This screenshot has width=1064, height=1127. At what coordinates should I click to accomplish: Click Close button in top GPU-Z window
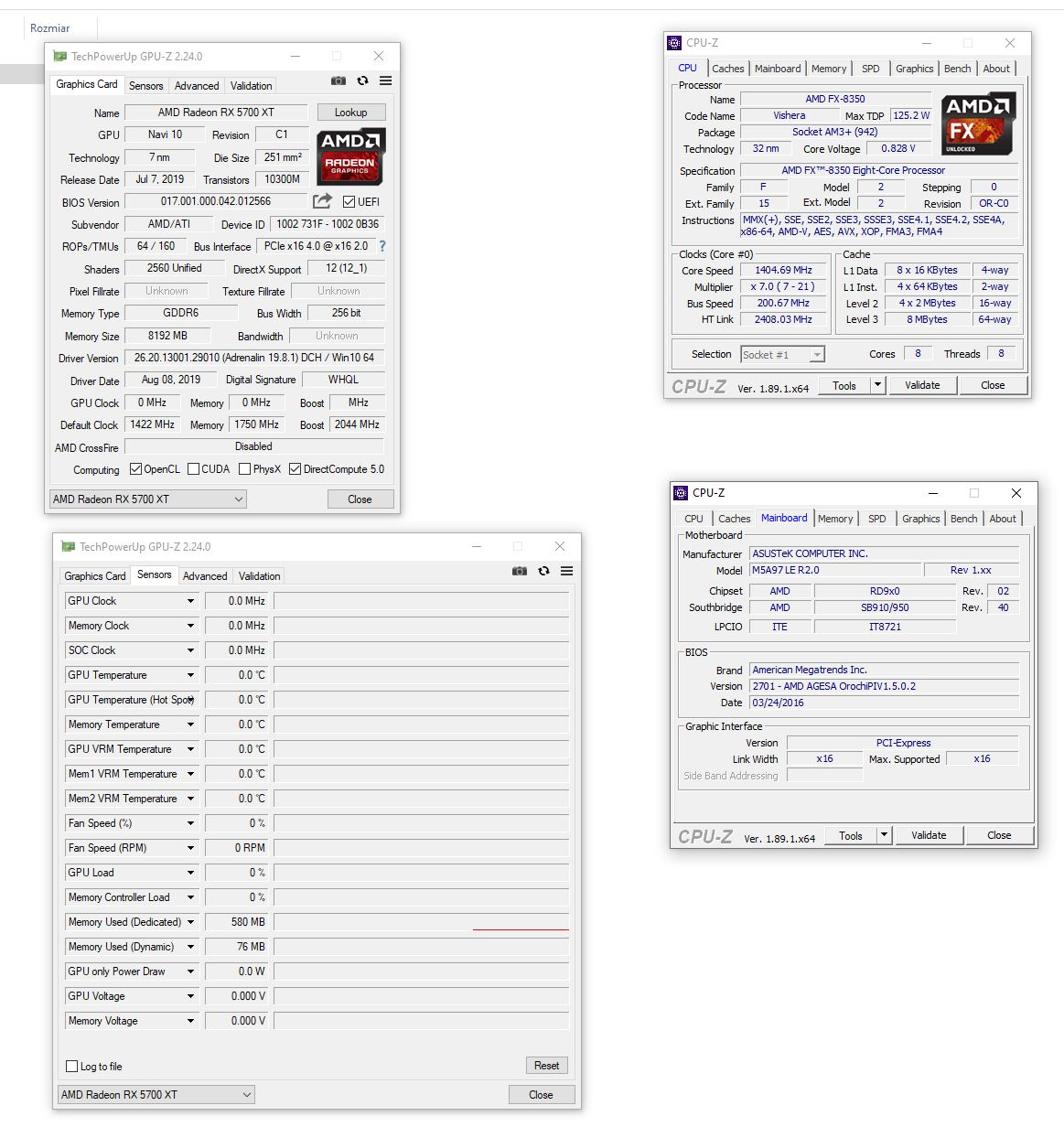(360, 499)
